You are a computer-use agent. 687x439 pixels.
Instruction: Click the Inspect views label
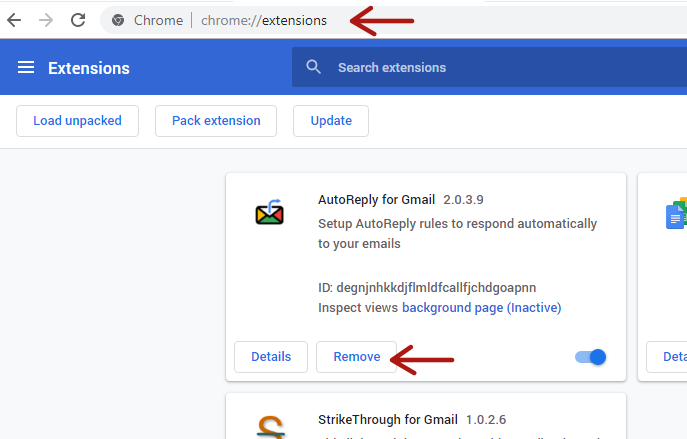[x=358, y=308]
